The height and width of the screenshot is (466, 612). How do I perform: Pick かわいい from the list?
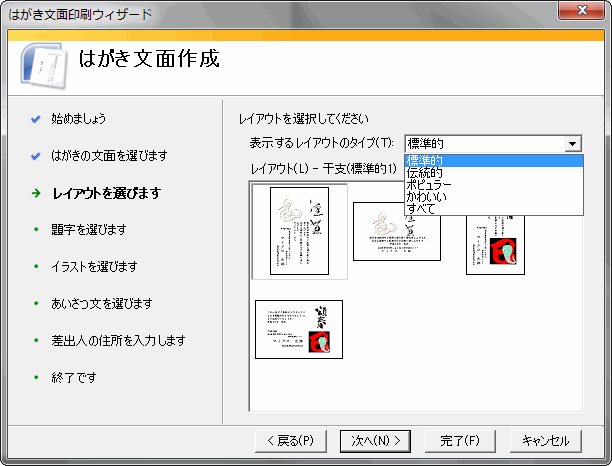click(494, 197)
